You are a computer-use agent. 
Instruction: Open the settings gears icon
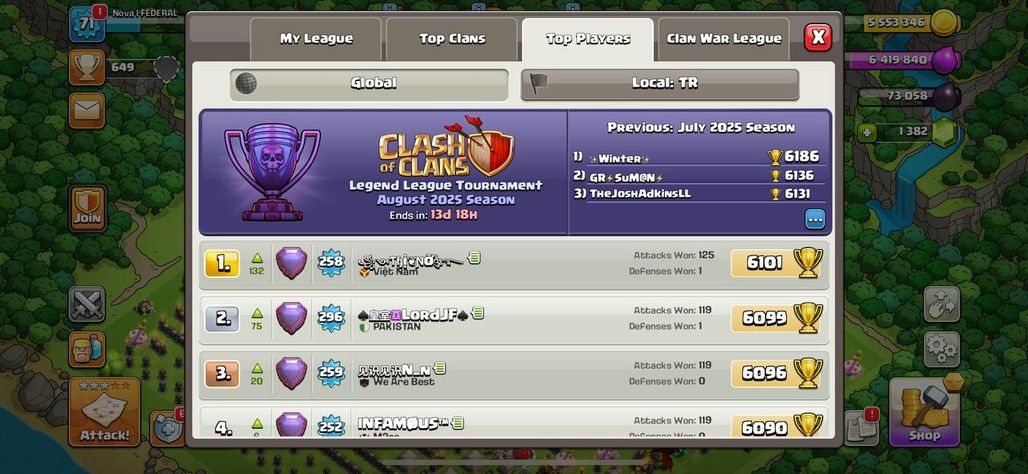[x=941, y=349]
